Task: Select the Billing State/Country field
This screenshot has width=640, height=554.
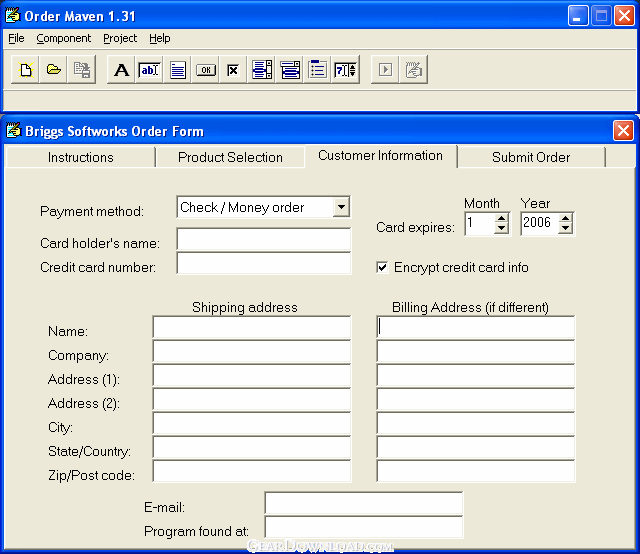Action: [476, 447]
